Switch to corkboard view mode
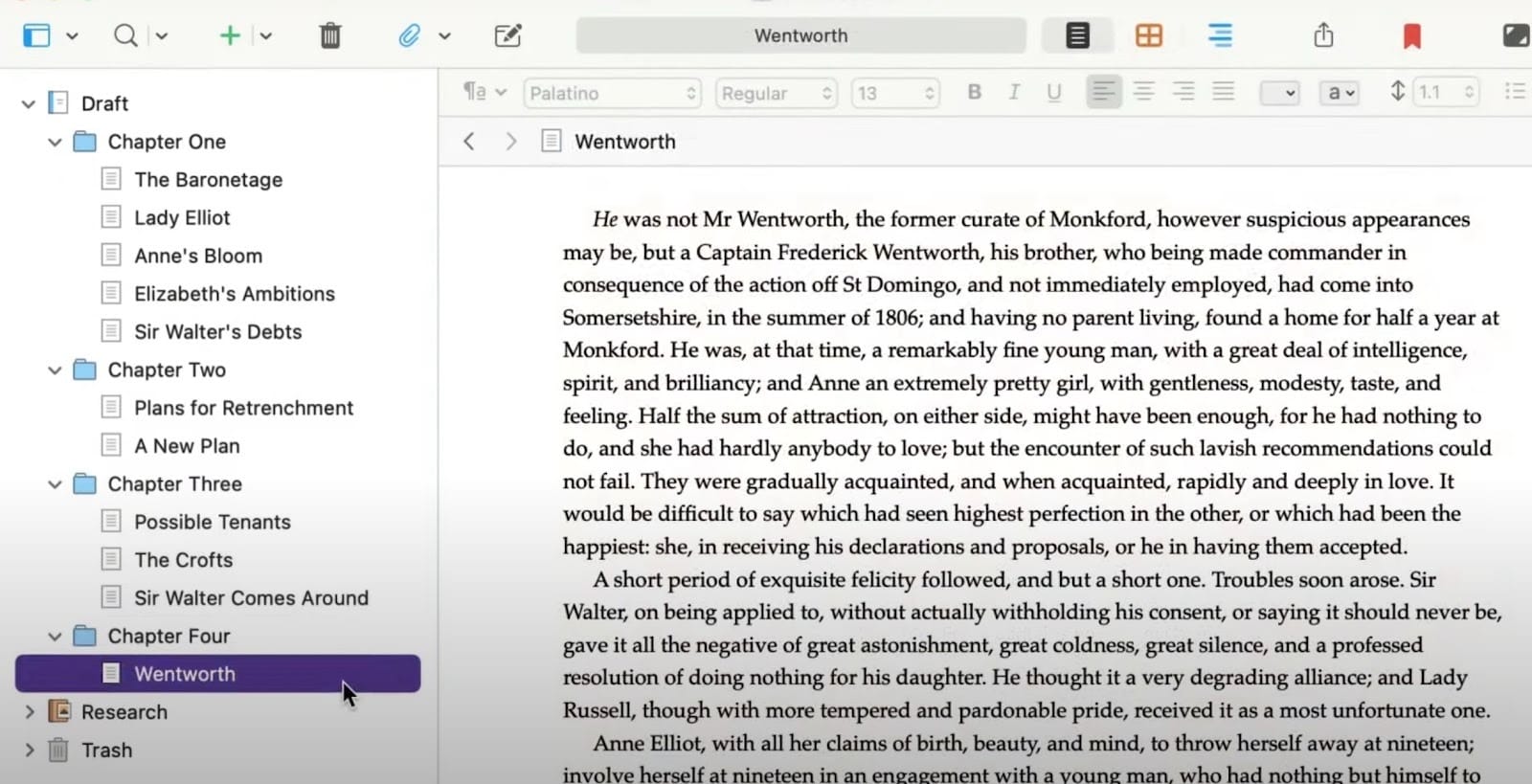Viewport: 1532px width, 784px height. tap(1149, 36)
